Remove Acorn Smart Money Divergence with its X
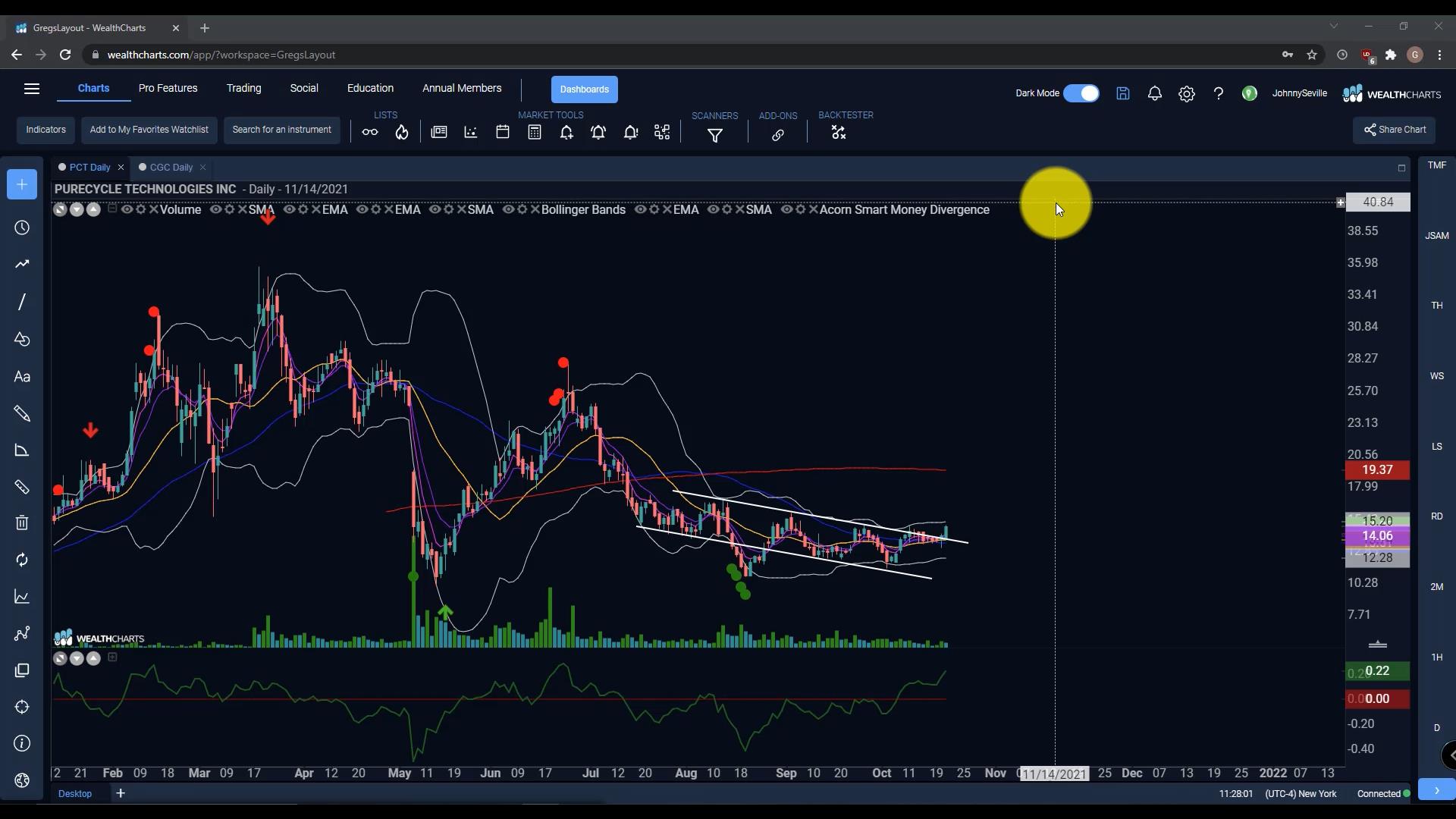The width and height of the screenshot is (1456, 819). click(814, 209)
